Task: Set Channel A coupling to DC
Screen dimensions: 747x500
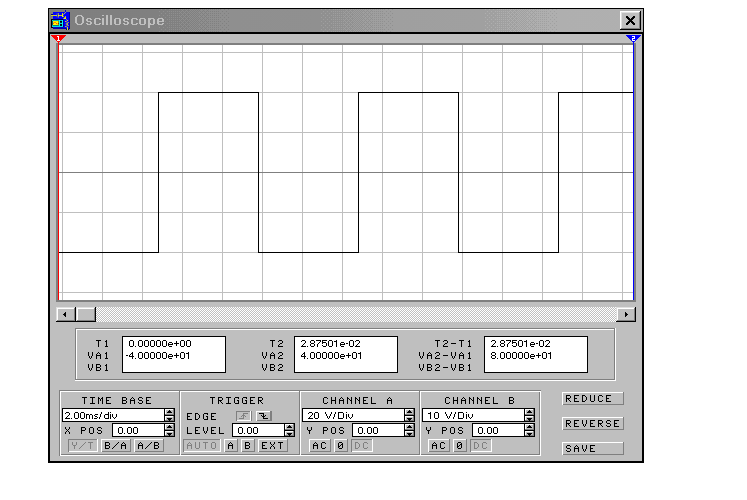Action: tap(362, 446)
